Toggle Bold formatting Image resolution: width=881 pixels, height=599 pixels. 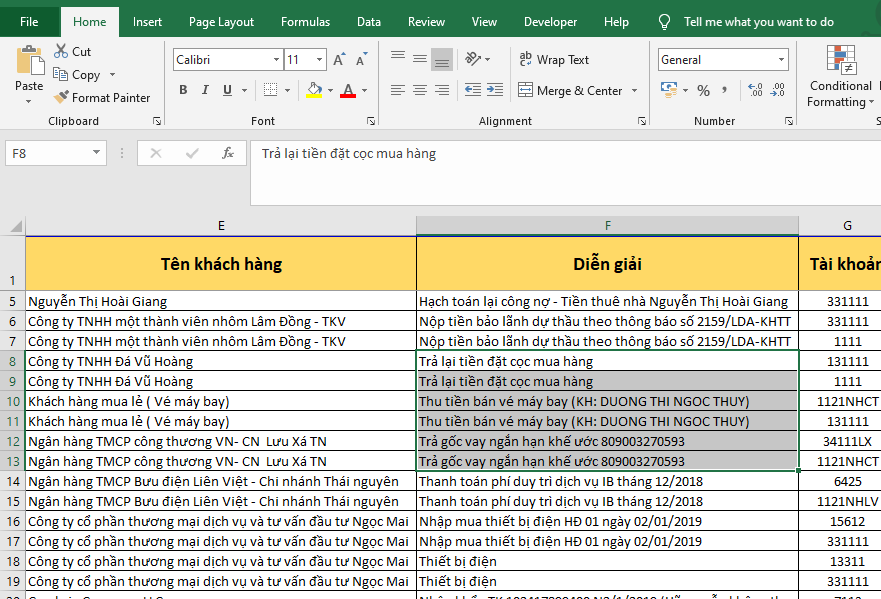pos(183,91)
